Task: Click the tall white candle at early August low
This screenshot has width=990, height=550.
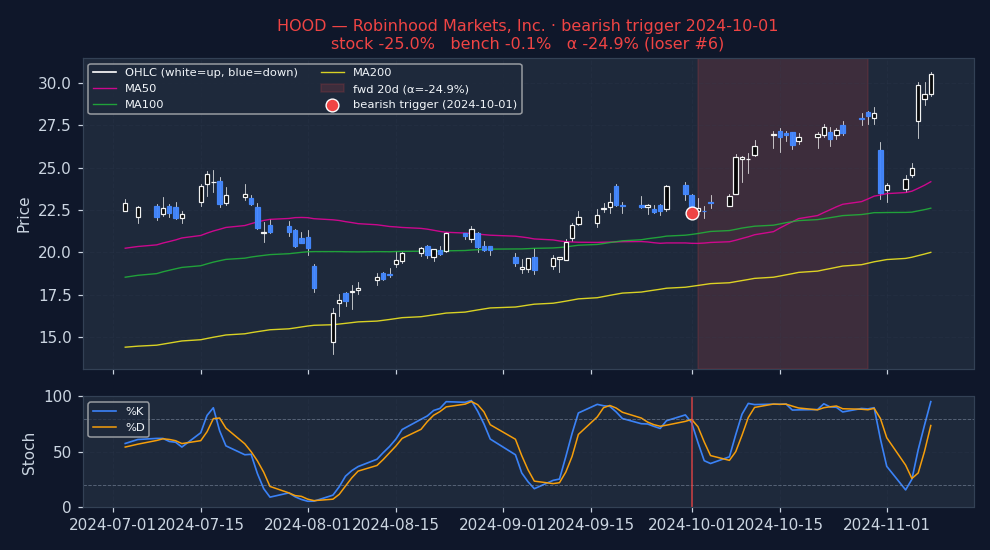Action: click(x=333, y=328)
